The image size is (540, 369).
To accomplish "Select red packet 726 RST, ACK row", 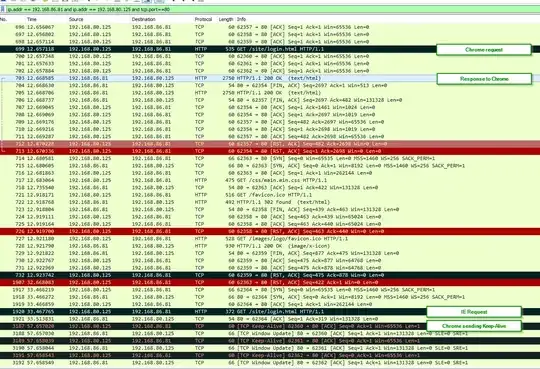I will click(x=270, y=231).
